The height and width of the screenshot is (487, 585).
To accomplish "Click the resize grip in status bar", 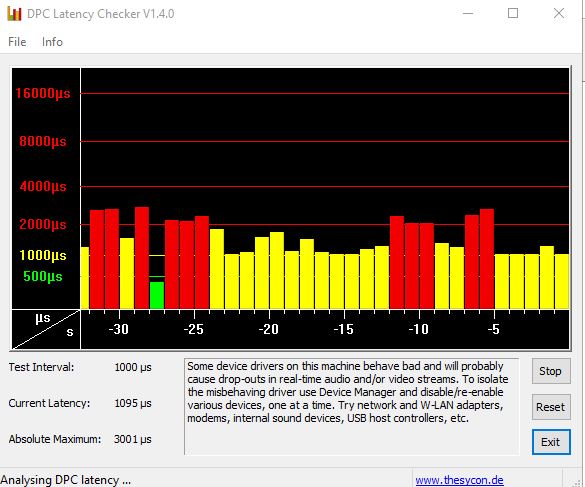I will (579, 482).
